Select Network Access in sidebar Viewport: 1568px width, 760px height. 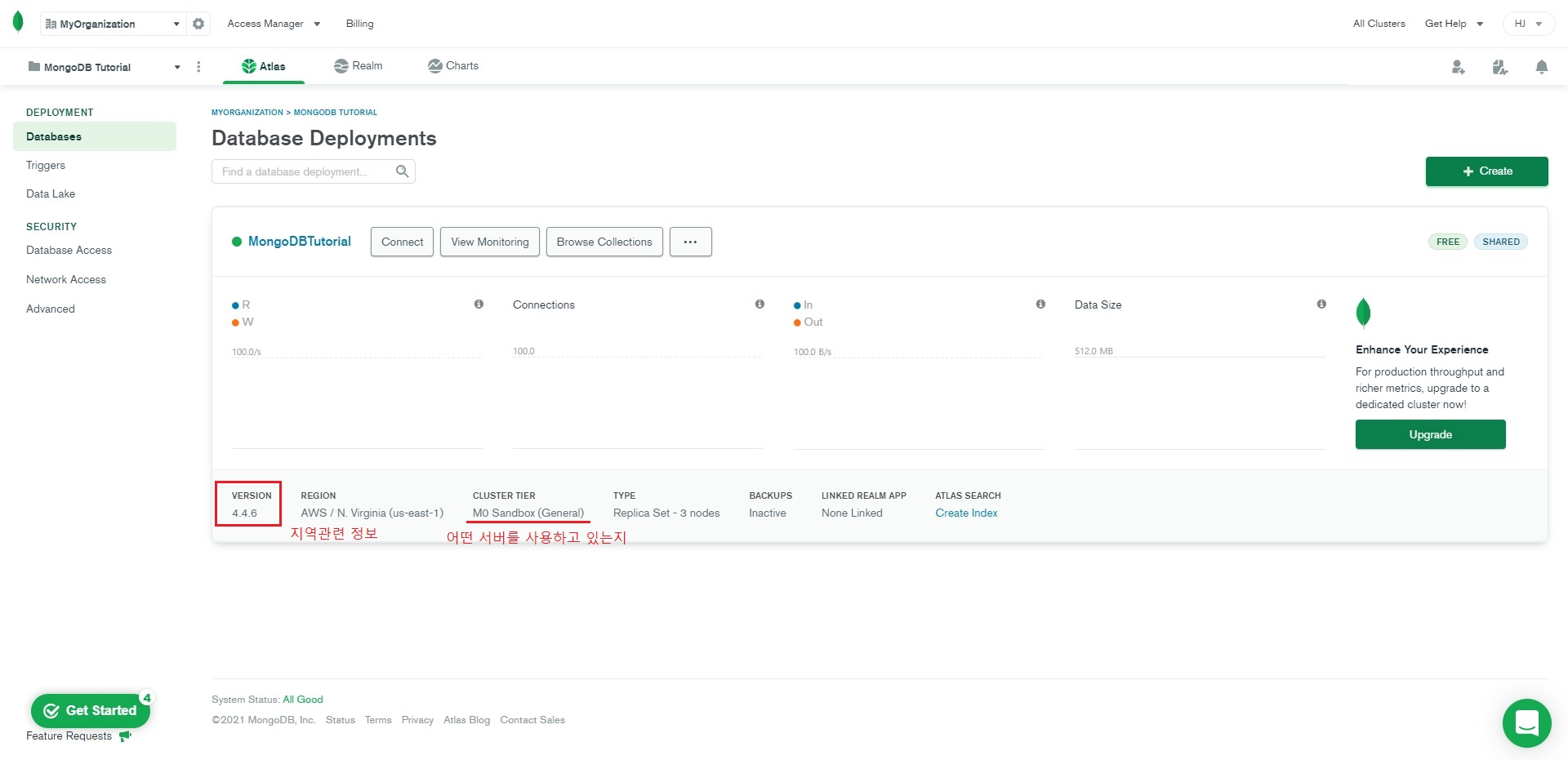[66, 279]
